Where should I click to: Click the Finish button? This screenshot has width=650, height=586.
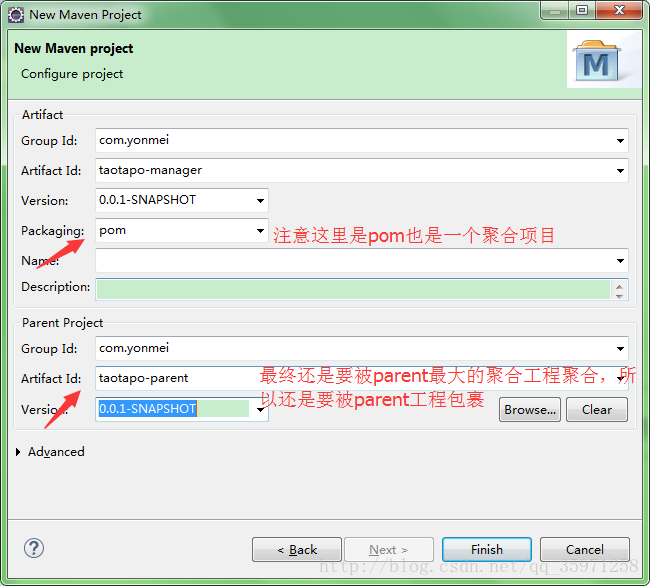pos(487,550)
